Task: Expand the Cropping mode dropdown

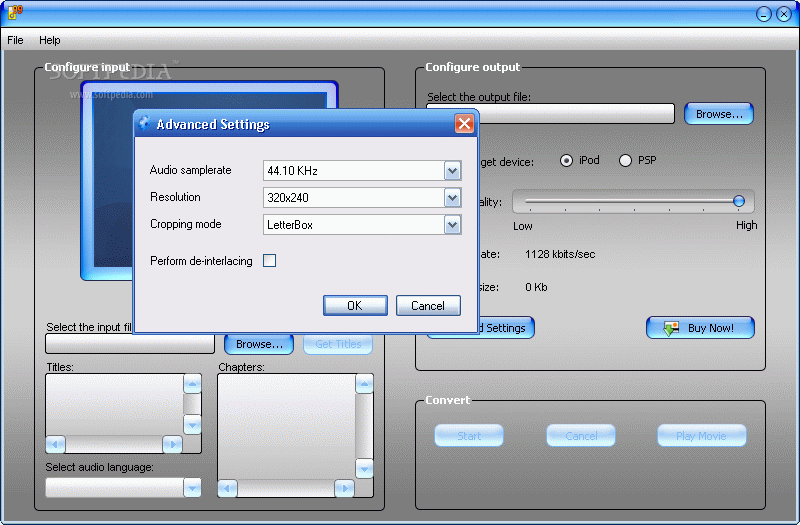Action: coord(452,225)
